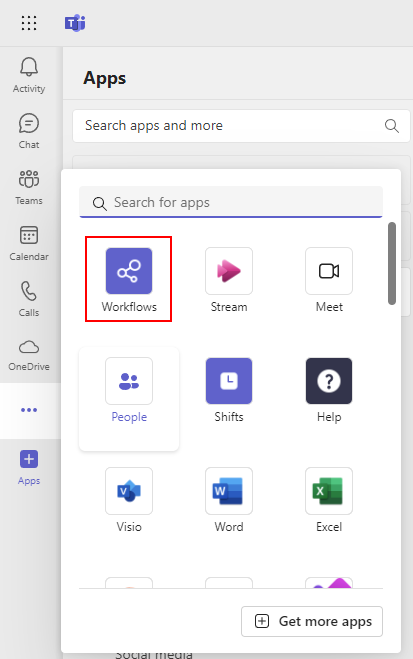
Task: Click the flyout's vertical scrollbar thumb
Action: point(392,264)
